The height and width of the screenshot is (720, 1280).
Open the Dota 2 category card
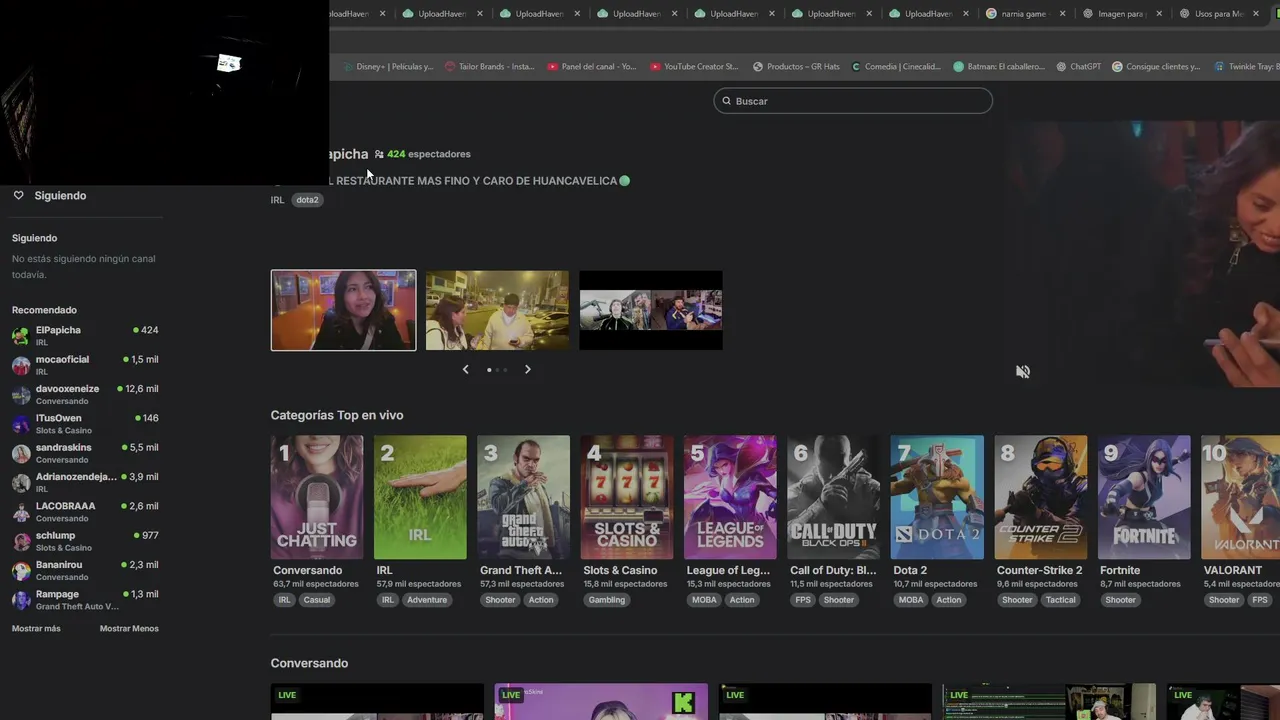(937, 497)
